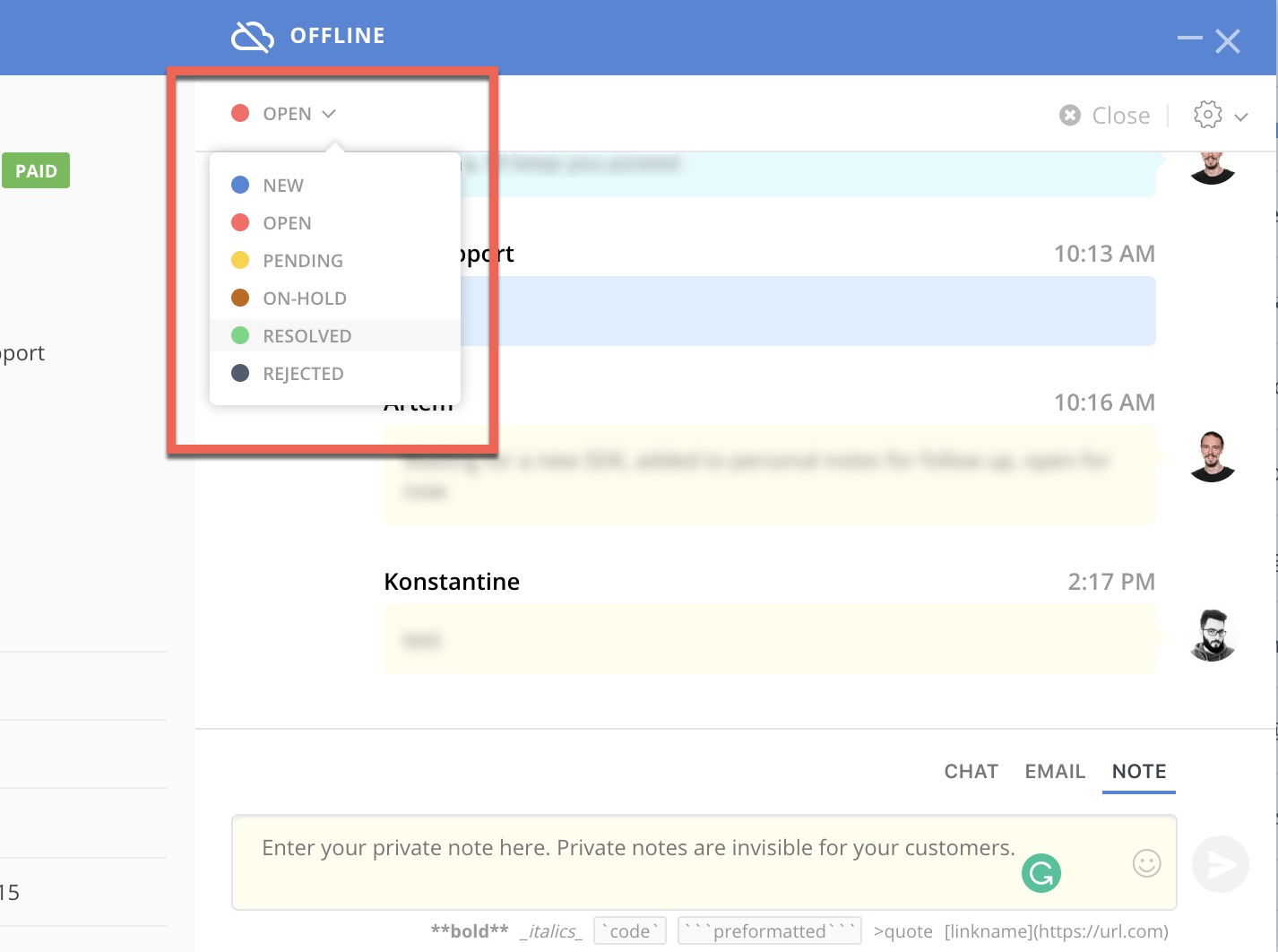Screen dimensions: 1278x952
Task: Click the Close ticket X icon
Action: (1069, 116)
